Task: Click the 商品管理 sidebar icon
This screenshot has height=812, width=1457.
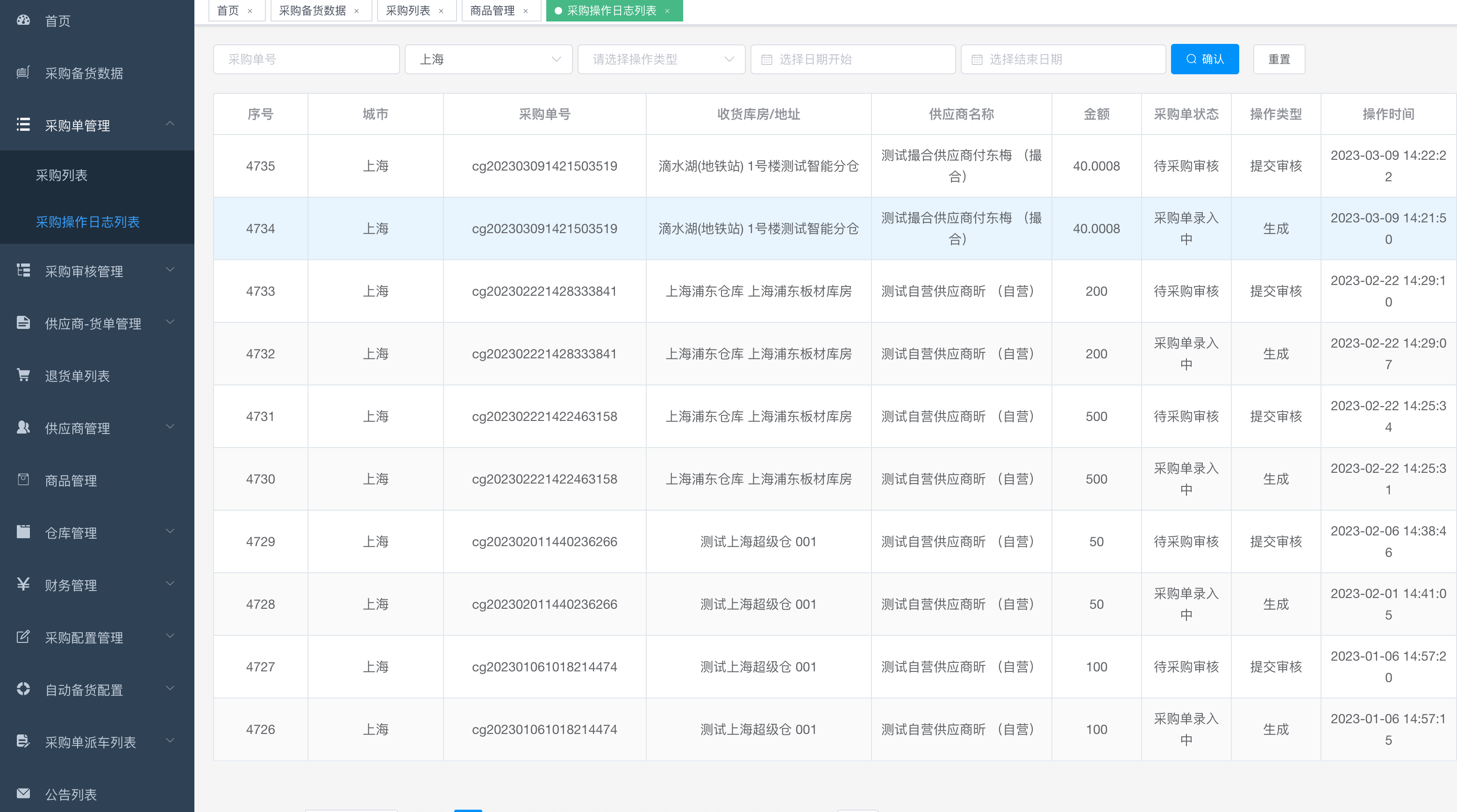Action: (23, 479)
